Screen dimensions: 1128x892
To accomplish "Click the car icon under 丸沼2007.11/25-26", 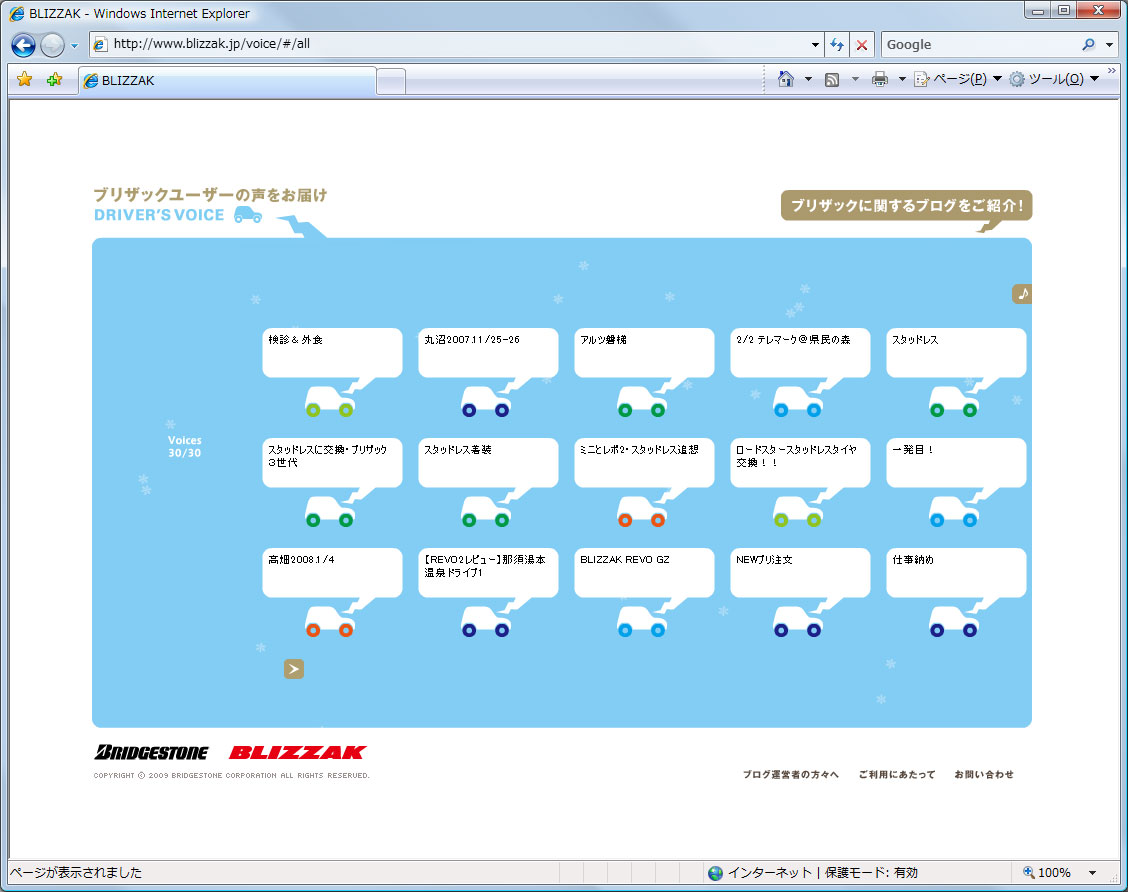I will click(x=486, y=401).
